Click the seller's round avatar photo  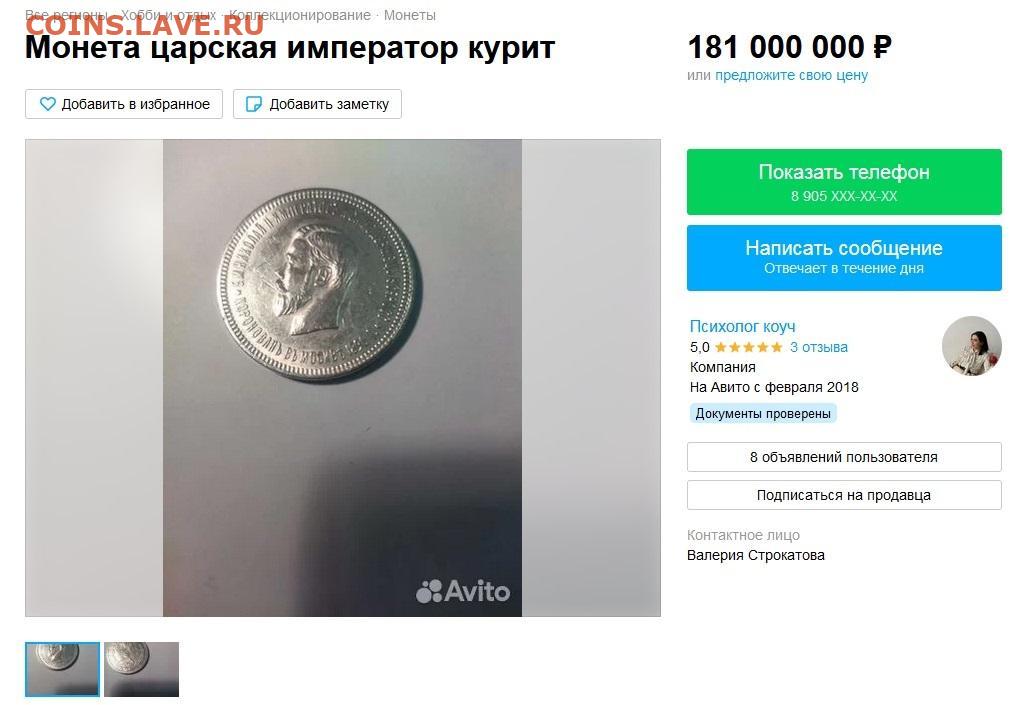[x=971, y=346]
